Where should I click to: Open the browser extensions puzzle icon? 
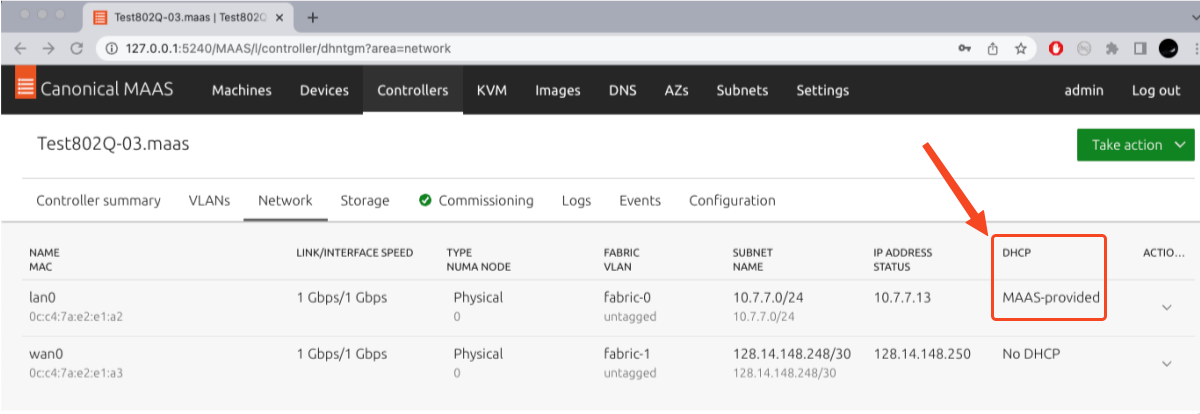(x=1111, y=48)
